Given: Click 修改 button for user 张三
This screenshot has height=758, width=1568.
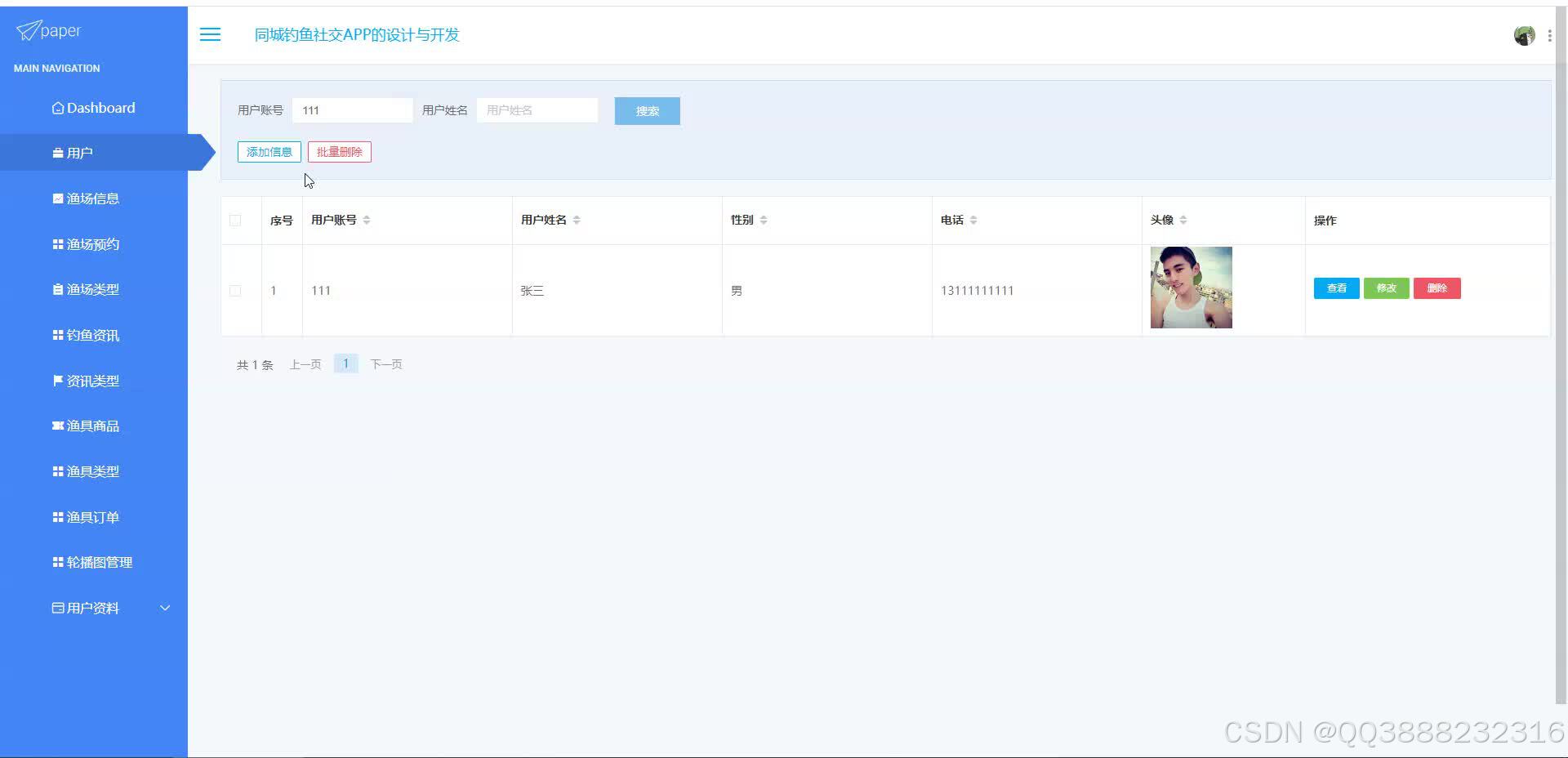Looking at the screenshot, I should pyautogui.click(x=1386, y=288).
